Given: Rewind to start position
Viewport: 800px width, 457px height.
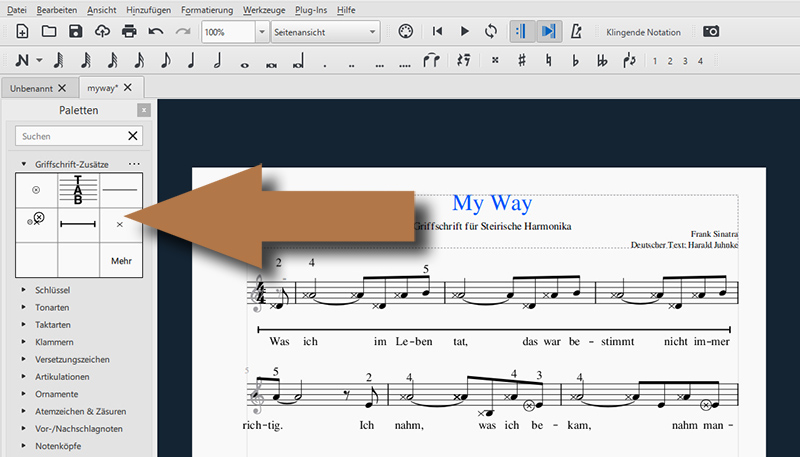Looking at the screenshot, I should [437, 32].
